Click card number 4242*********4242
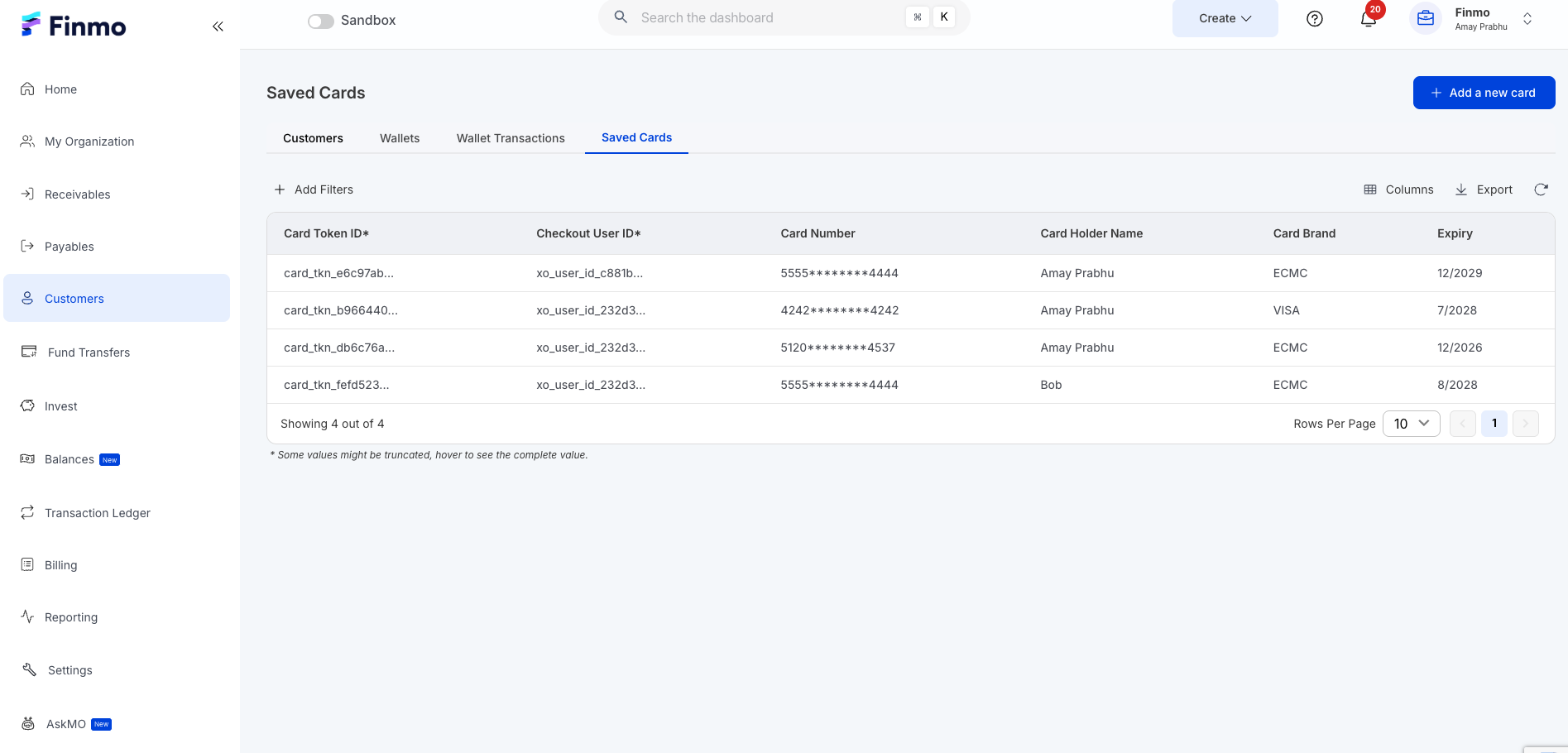Screen dimensions: 1568x753 point(839,310)
